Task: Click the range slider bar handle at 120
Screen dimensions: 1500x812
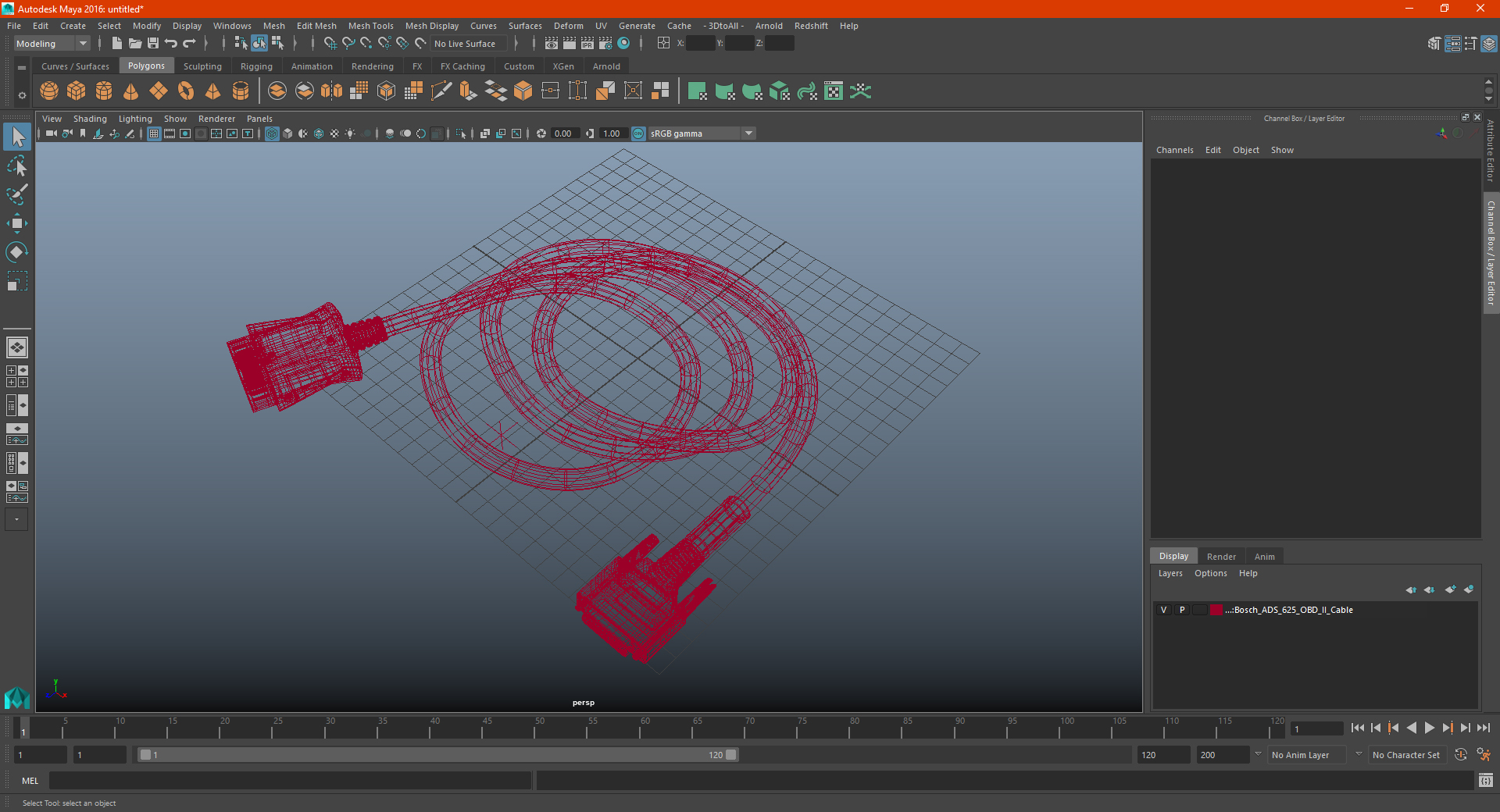Action: pos(731,755)
